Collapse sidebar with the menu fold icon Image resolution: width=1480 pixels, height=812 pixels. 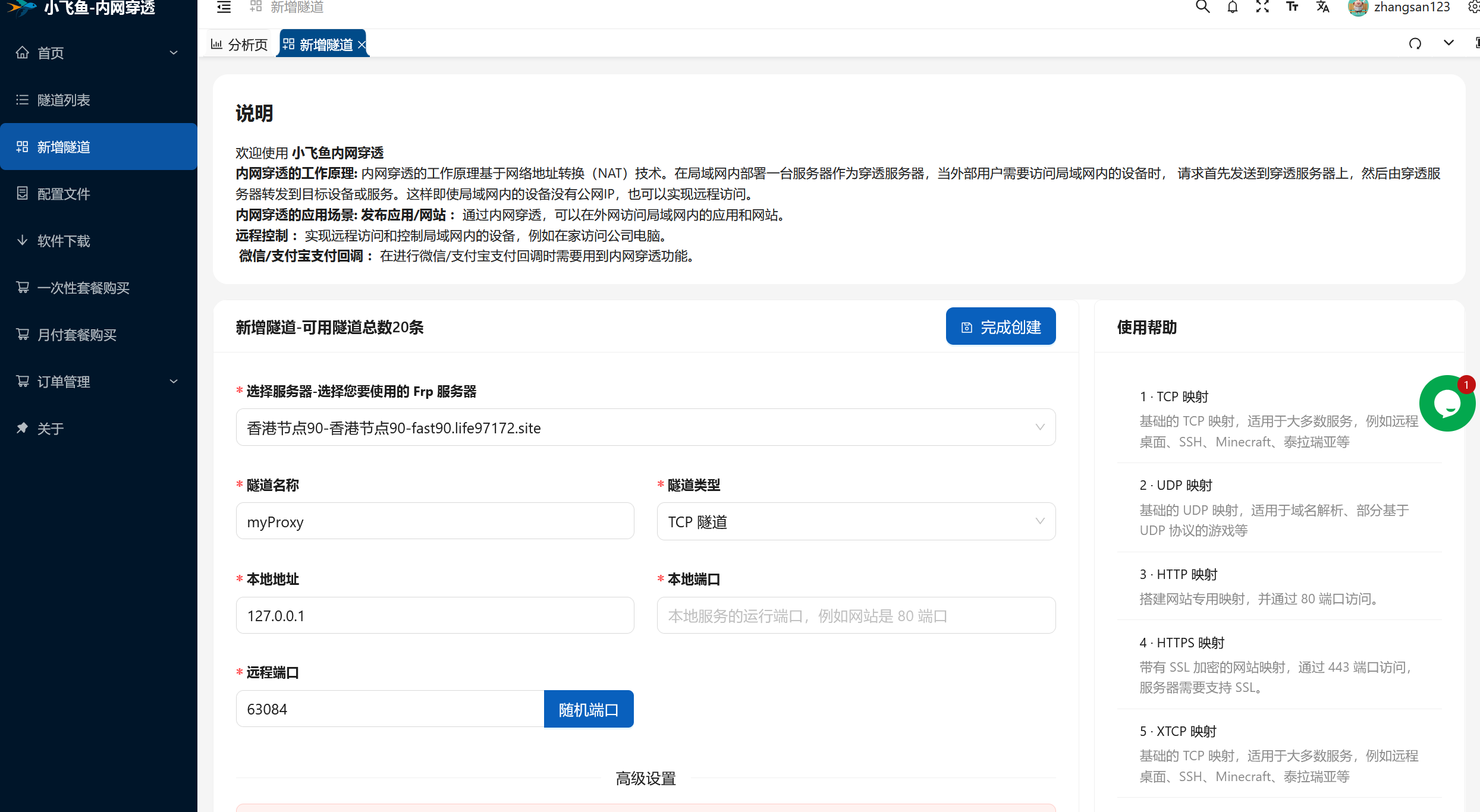click(x=224, y=7)
